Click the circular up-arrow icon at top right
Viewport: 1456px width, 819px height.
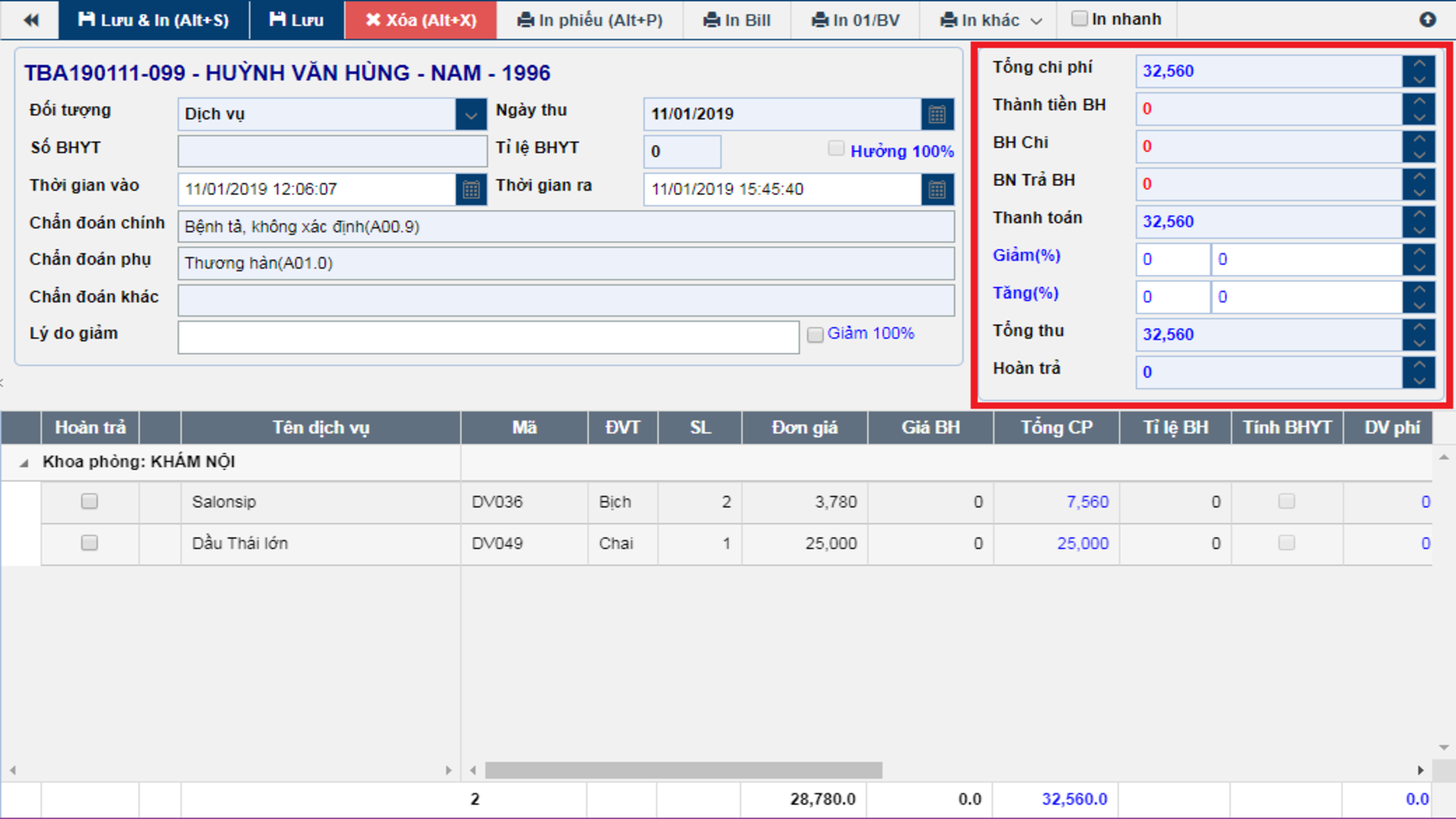pyautogui.click(x=1427, y=20)
